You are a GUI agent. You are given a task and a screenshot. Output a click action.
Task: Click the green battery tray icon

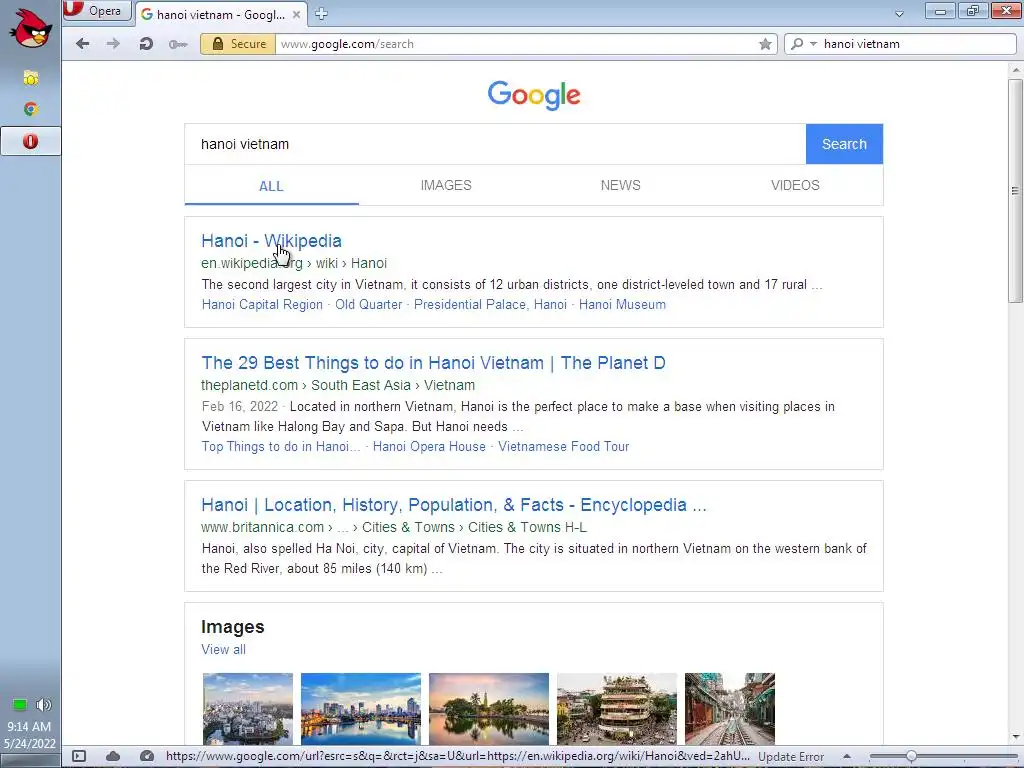(x=20, y=704)
